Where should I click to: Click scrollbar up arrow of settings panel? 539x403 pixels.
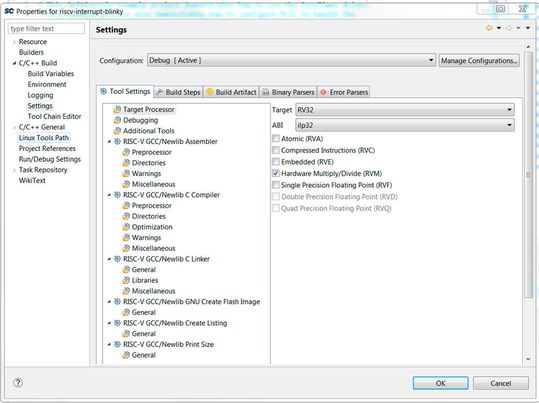pos(528,46)
